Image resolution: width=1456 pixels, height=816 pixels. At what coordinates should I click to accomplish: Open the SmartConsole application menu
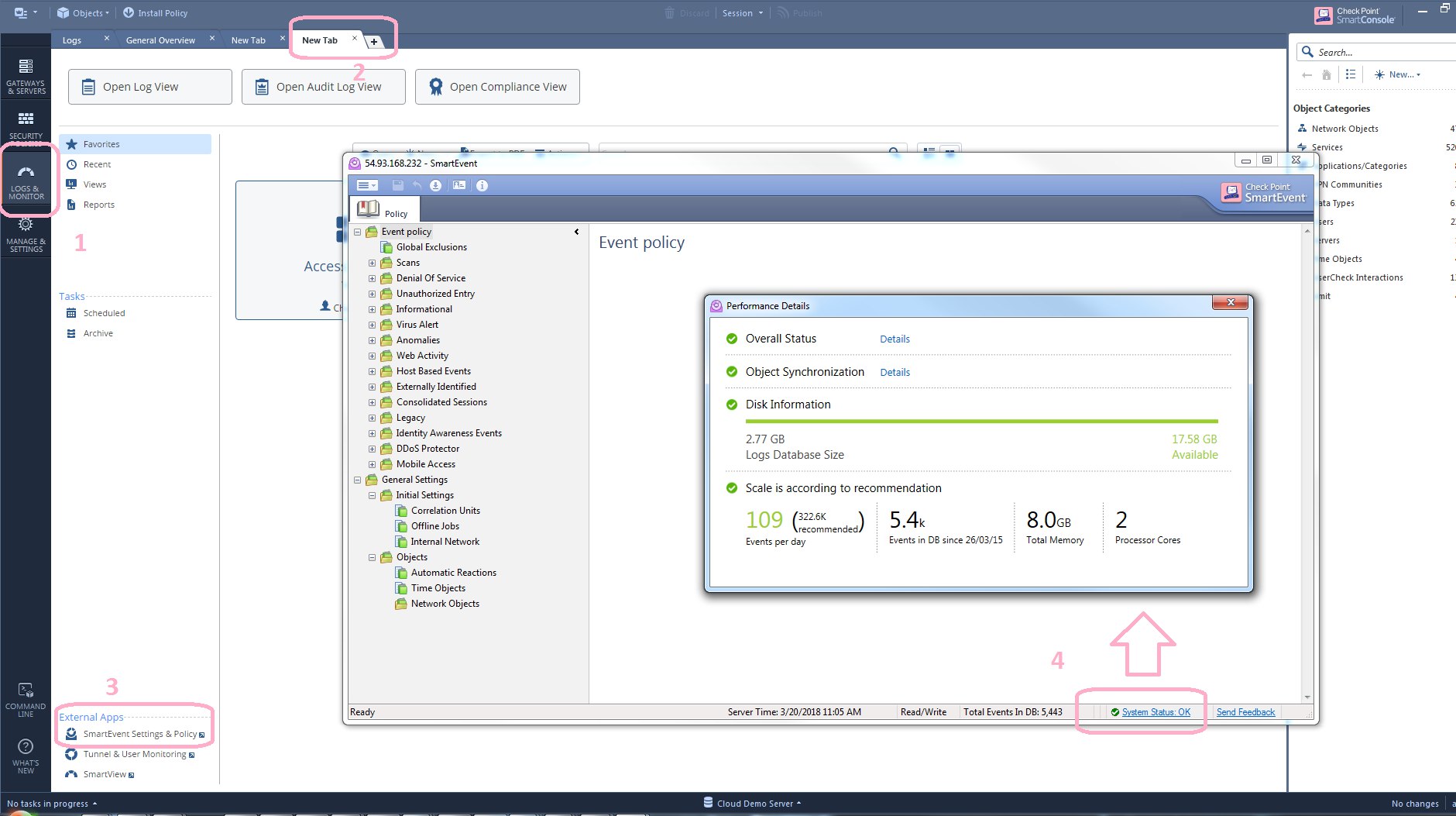point(25,13)
